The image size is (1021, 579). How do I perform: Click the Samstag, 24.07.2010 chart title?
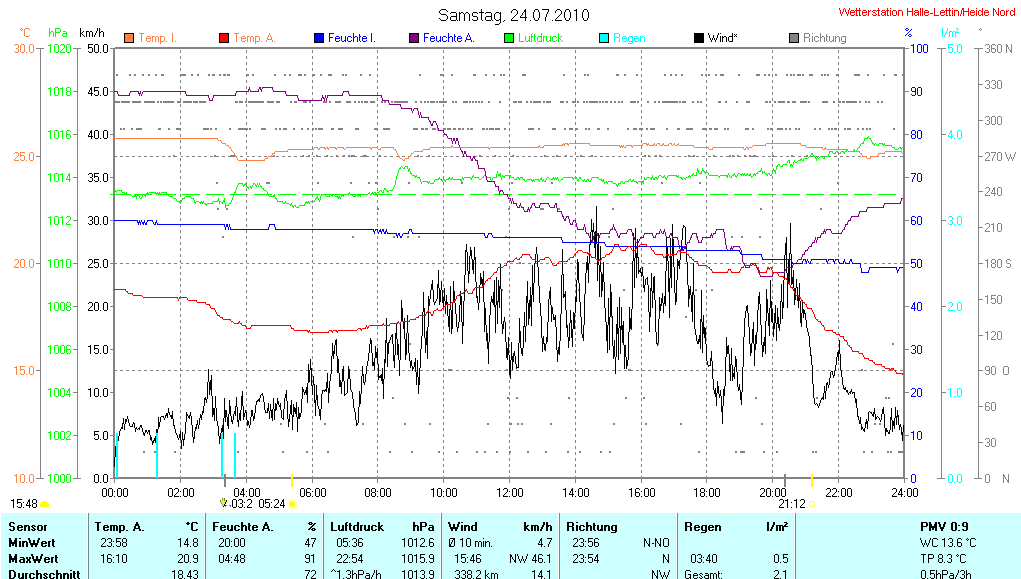tap(514, 15)
